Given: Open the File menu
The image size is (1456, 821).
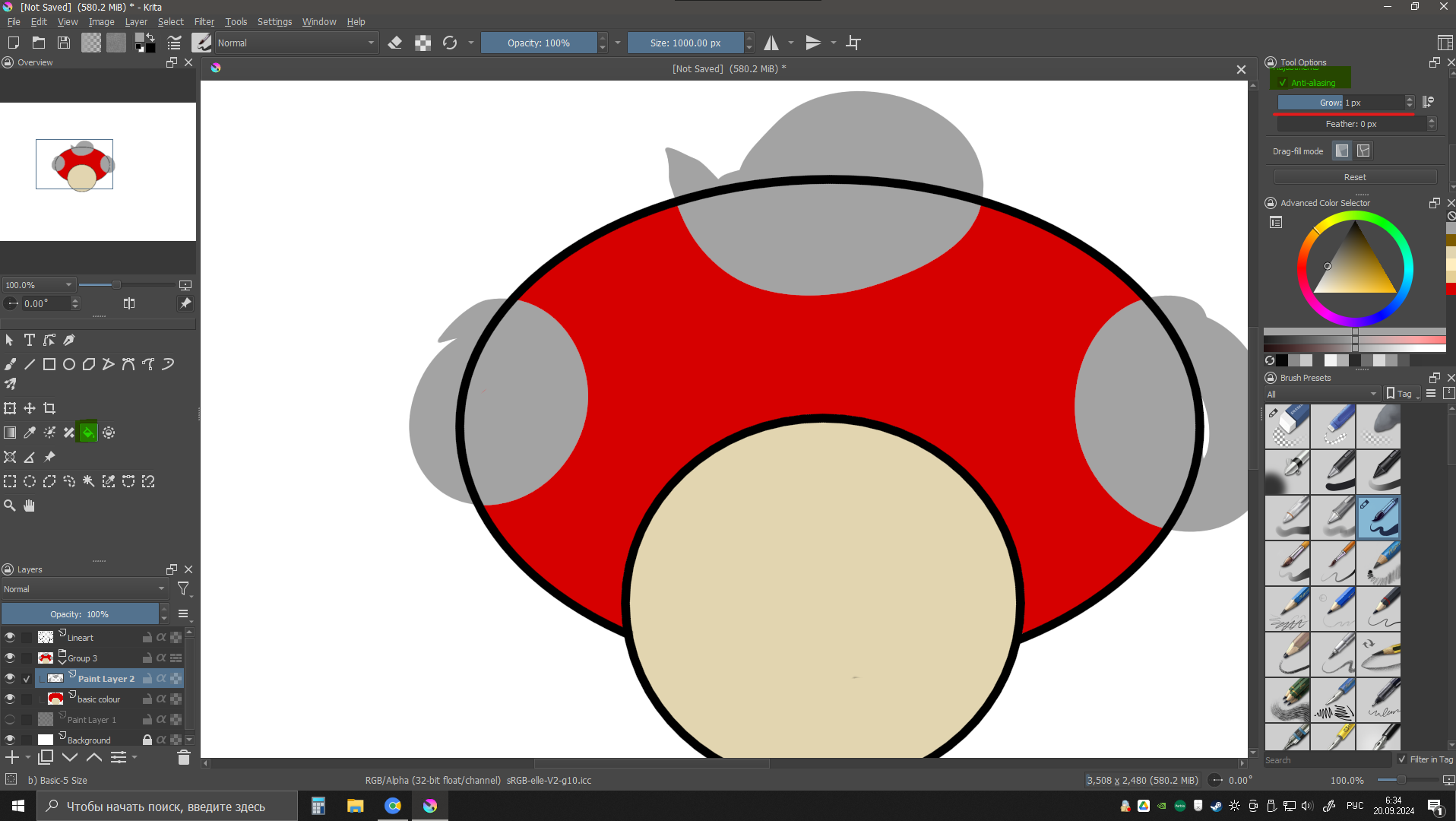Looking at the screenshot, I should click(x=14, y=22).
